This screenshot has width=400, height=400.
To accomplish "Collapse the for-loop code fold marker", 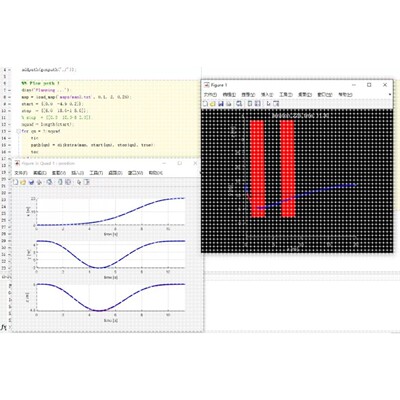I will coord(18,131).
